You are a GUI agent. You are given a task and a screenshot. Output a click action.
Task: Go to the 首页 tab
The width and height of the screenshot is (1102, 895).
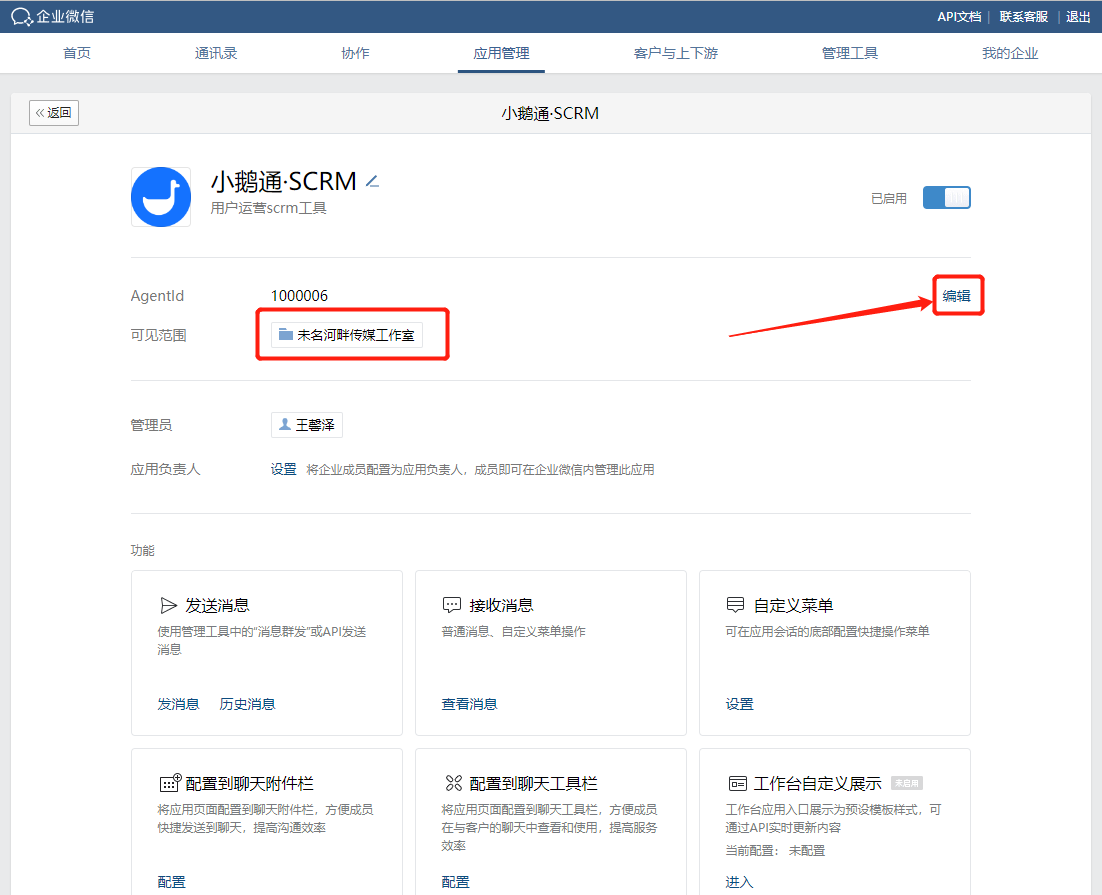point(77,53)
